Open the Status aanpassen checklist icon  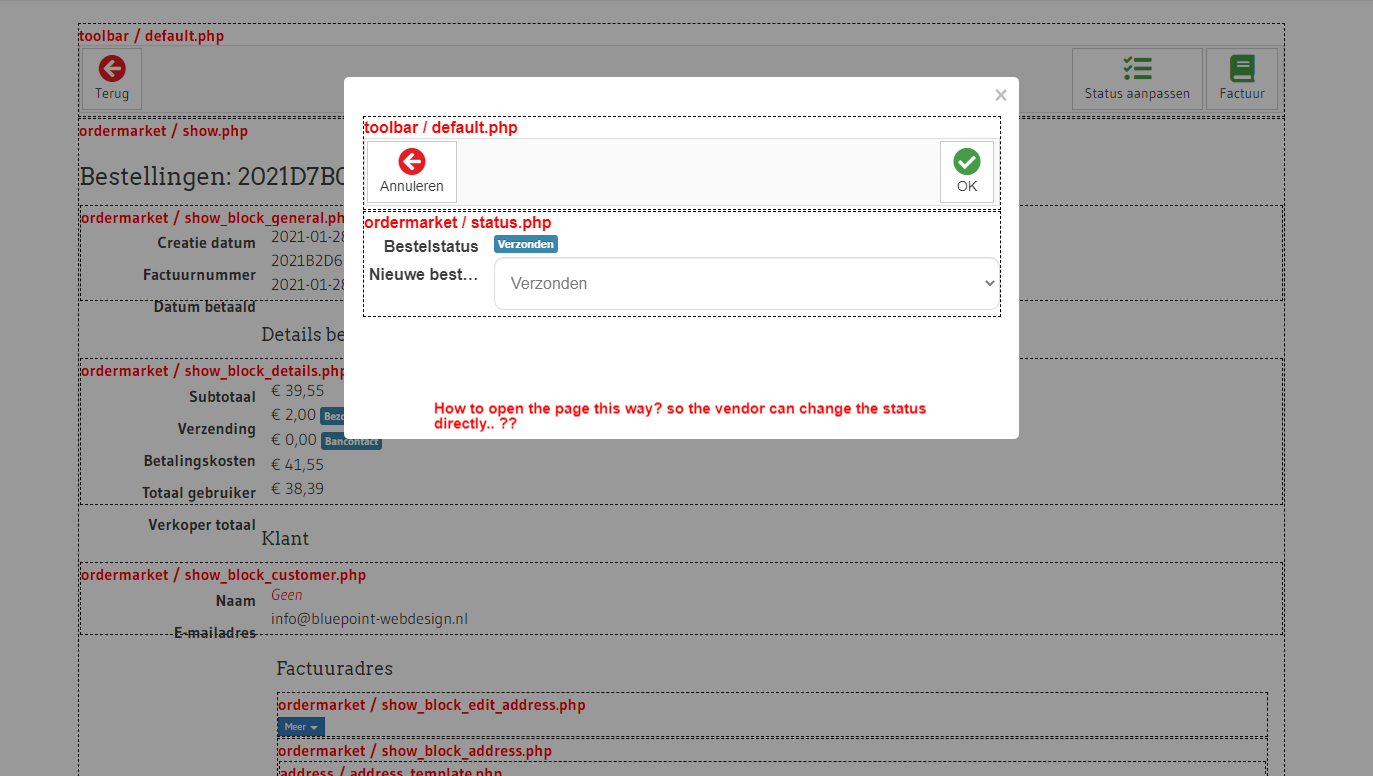[x=1137, y=69]
